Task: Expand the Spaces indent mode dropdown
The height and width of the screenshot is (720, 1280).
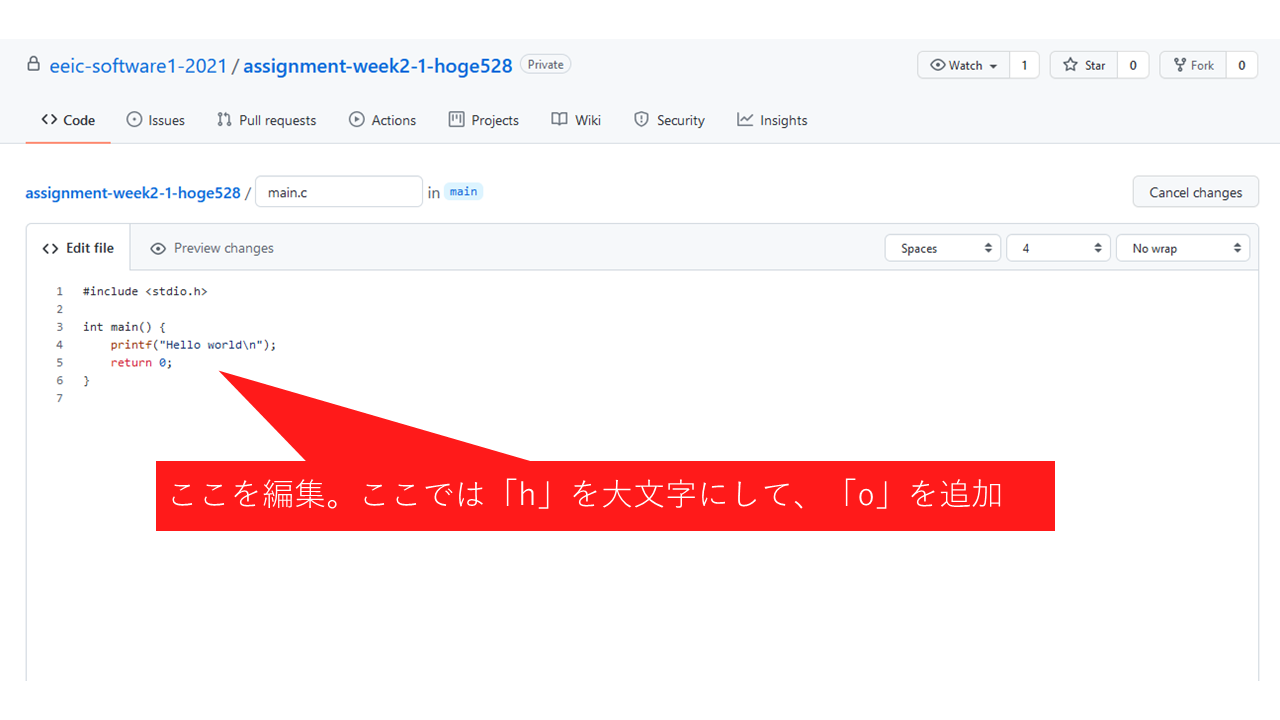Action: pos(942,248)
